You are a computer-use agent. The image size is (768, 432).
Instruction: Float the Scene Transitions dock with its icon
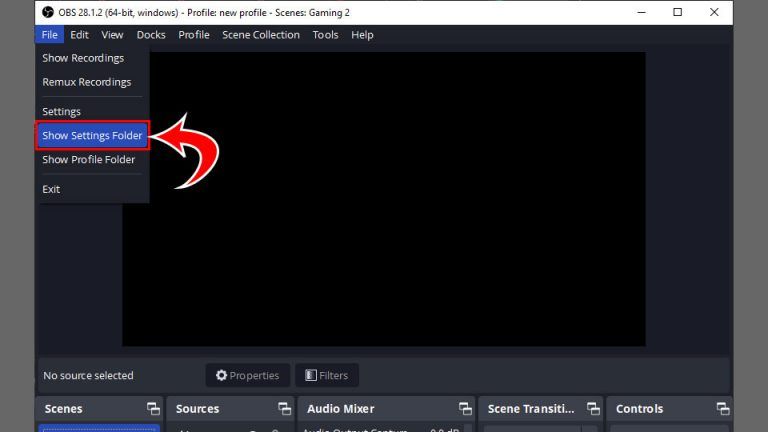pyautogui.click(x=594, y=409)
